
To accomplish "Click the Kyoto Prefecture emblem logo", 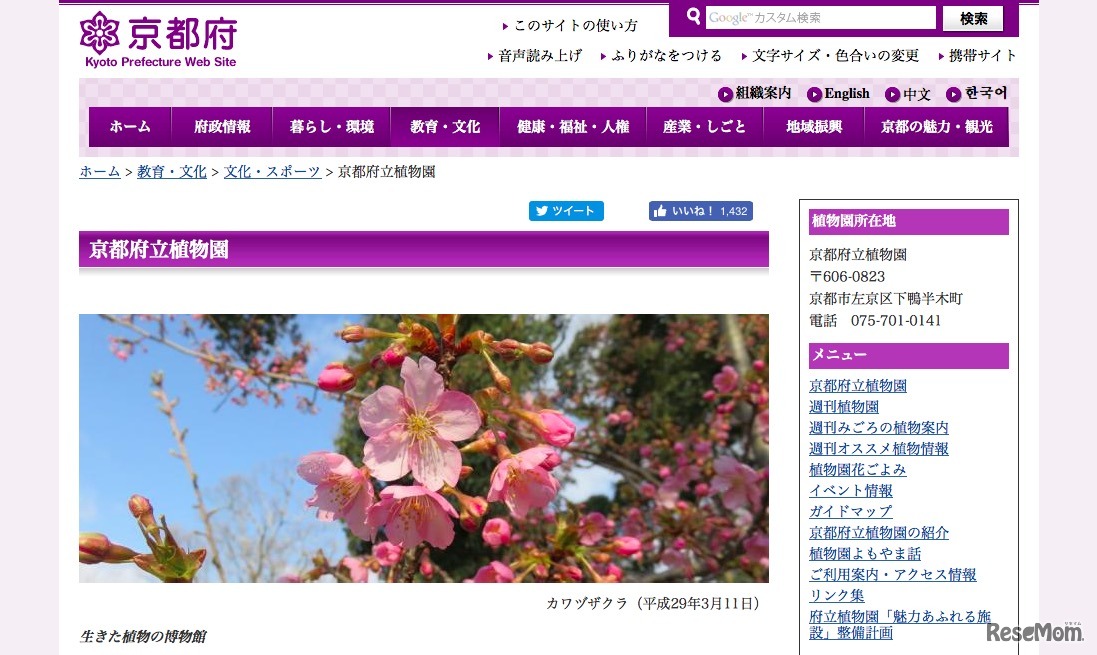I will click(x=99, y=33).
